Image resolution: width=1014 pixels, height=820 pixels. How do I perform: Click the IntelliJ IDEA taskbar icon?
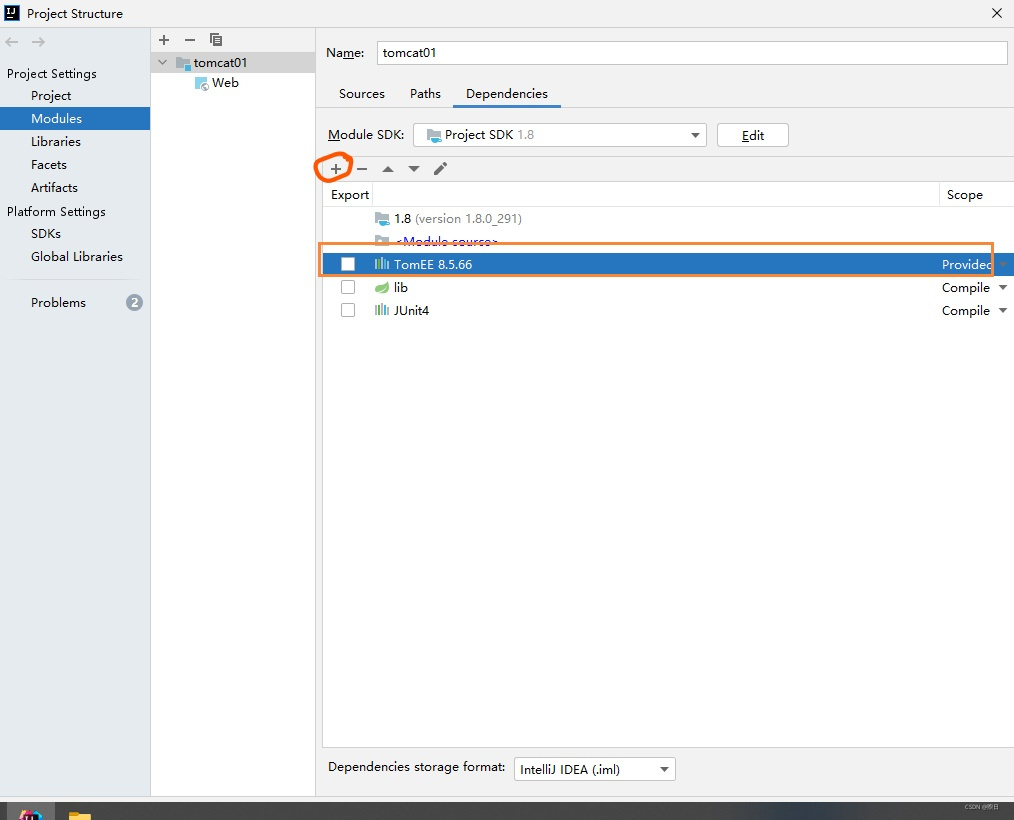(30, 814)
